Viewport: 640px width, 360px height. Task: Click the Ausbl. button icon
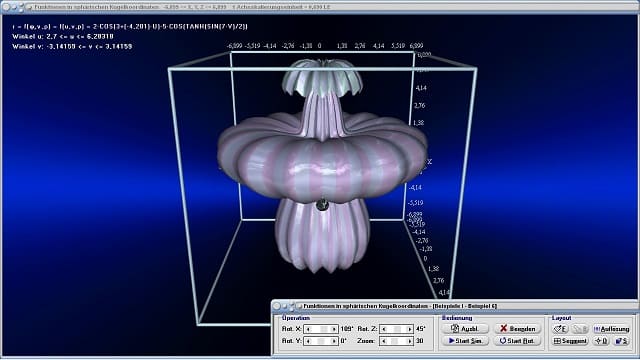455,329
